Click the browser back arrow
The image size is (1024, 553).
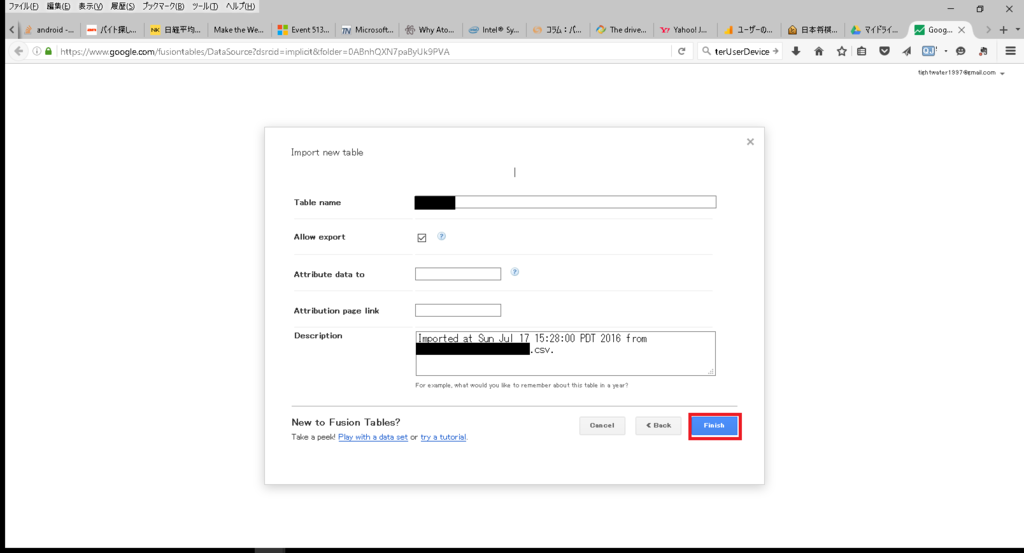pyautogui.click(x=19, y=52)
